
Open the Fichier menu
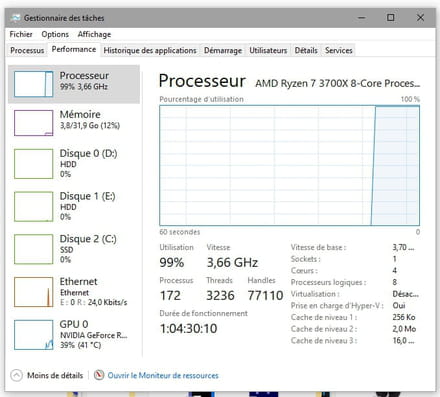[x=21, y=34]
